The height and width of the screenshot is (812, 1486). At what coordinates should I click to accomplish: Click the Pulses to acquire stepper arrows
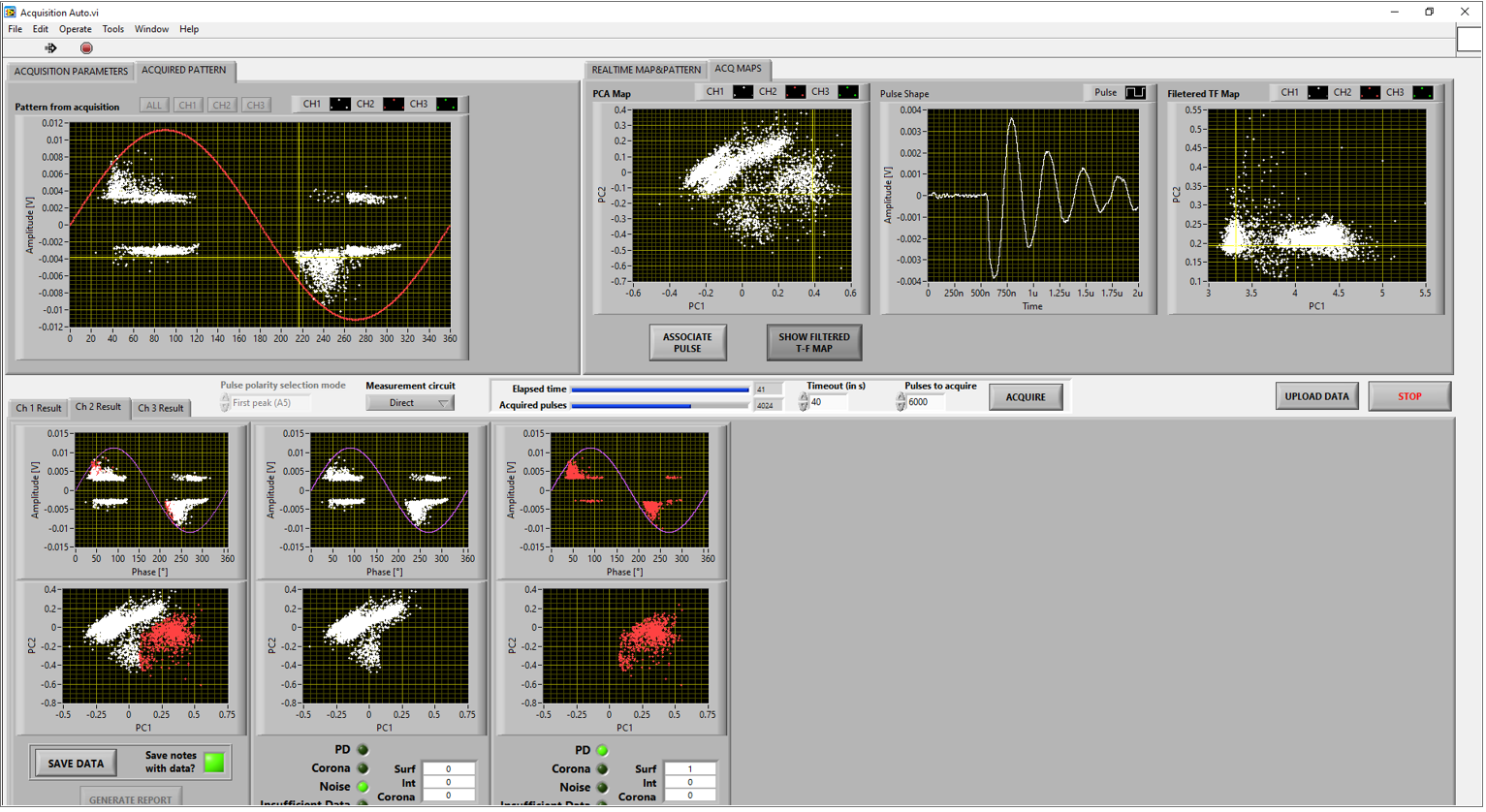click(x=901, y=402)
